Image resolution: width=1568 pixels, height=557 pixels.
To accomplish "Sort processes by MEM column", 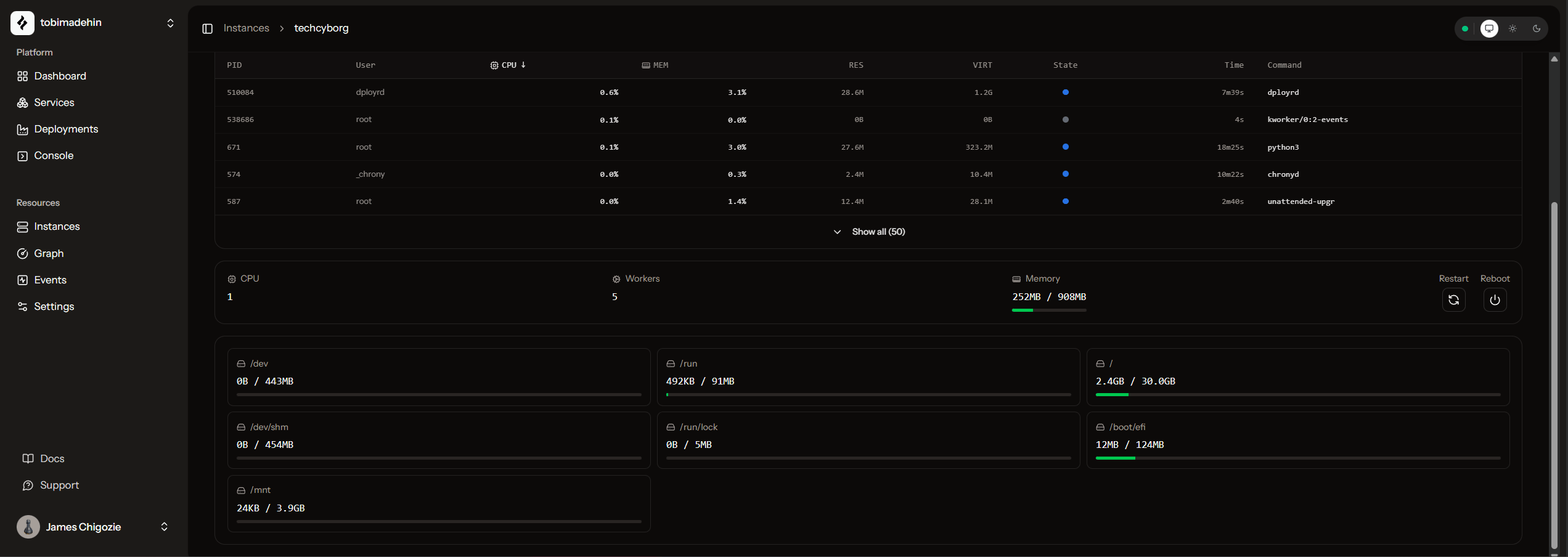I will pyautogui.click(x=655, y=65).
